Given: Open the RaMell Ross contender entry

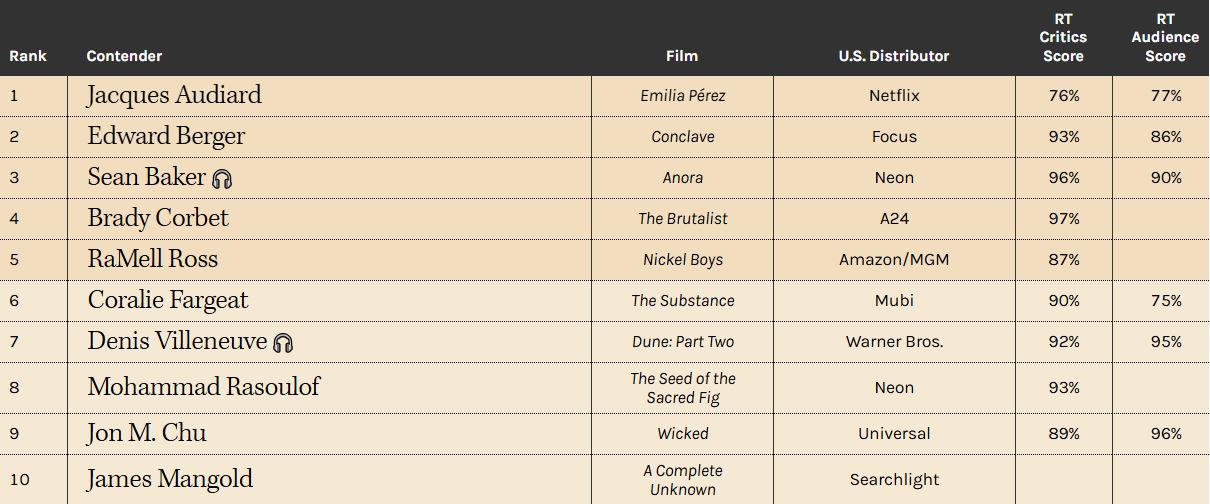Looking at the screenshot, I should coord(152,259).
